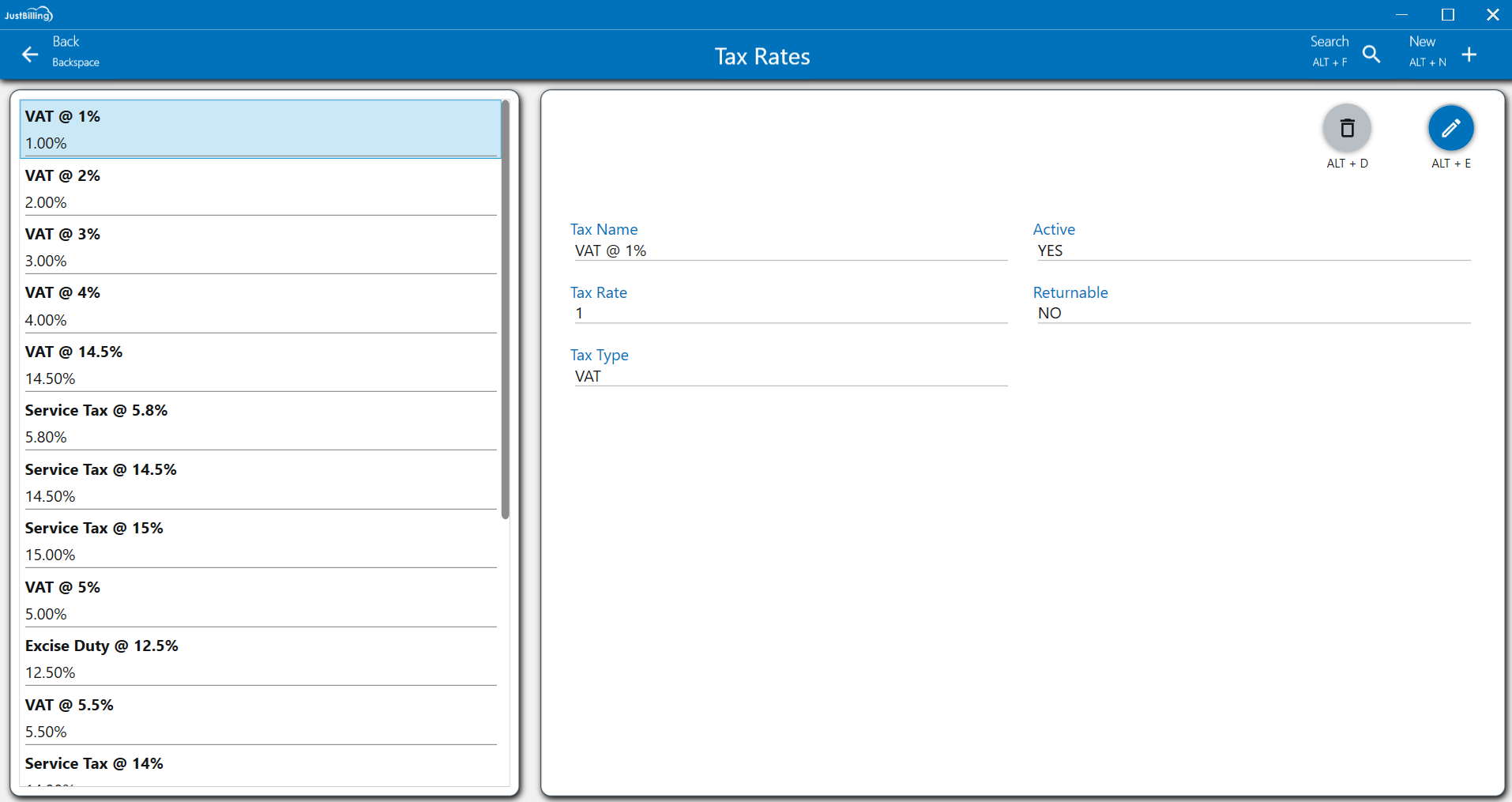Delete tax rate using trash icon
The height and width of the screenshot is (802, 1512).
tap(1347, 128)
